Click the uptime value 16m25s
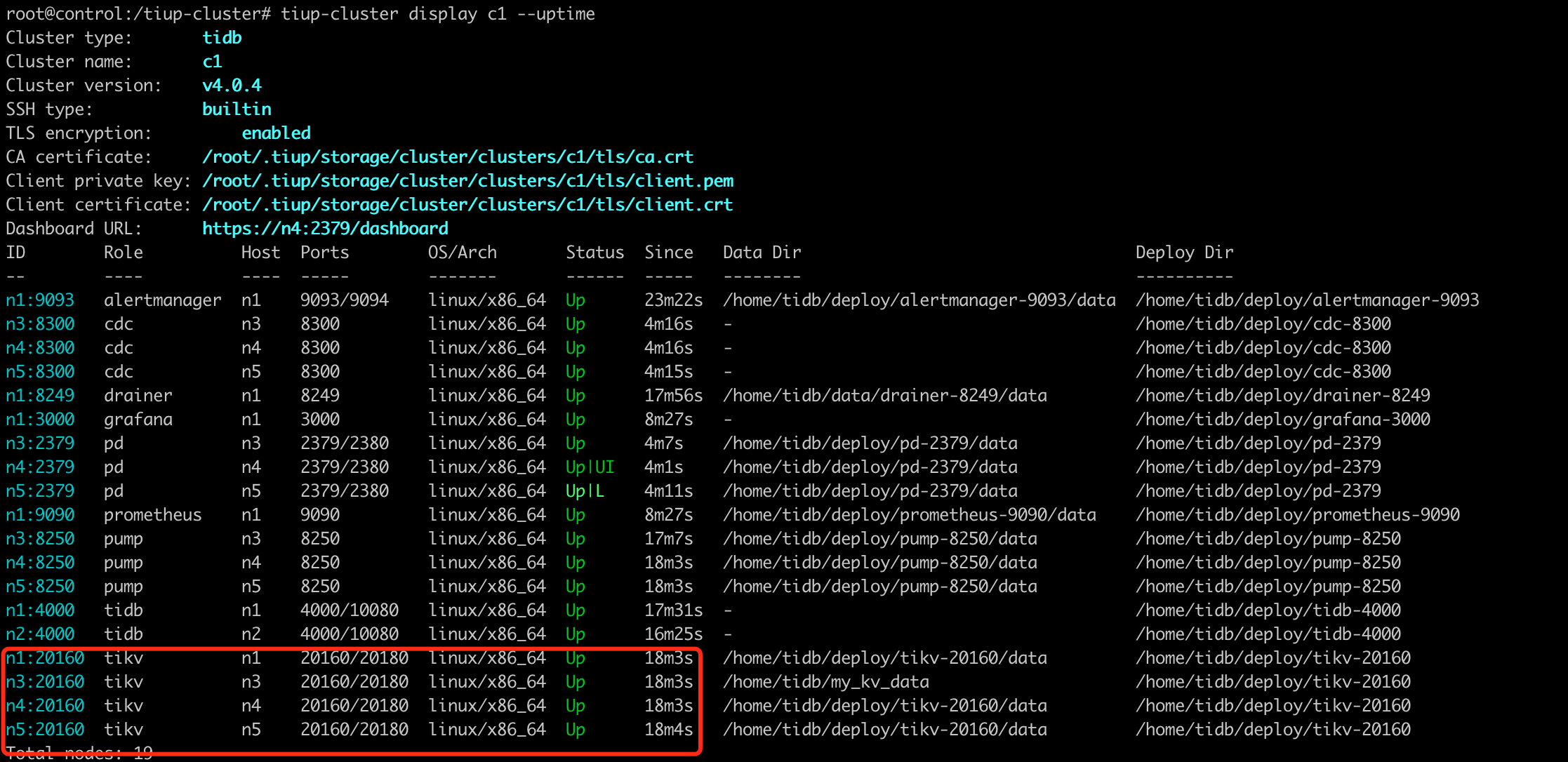Image resolution: width=1568 pixels, height=762 pixels. (674, 634)
